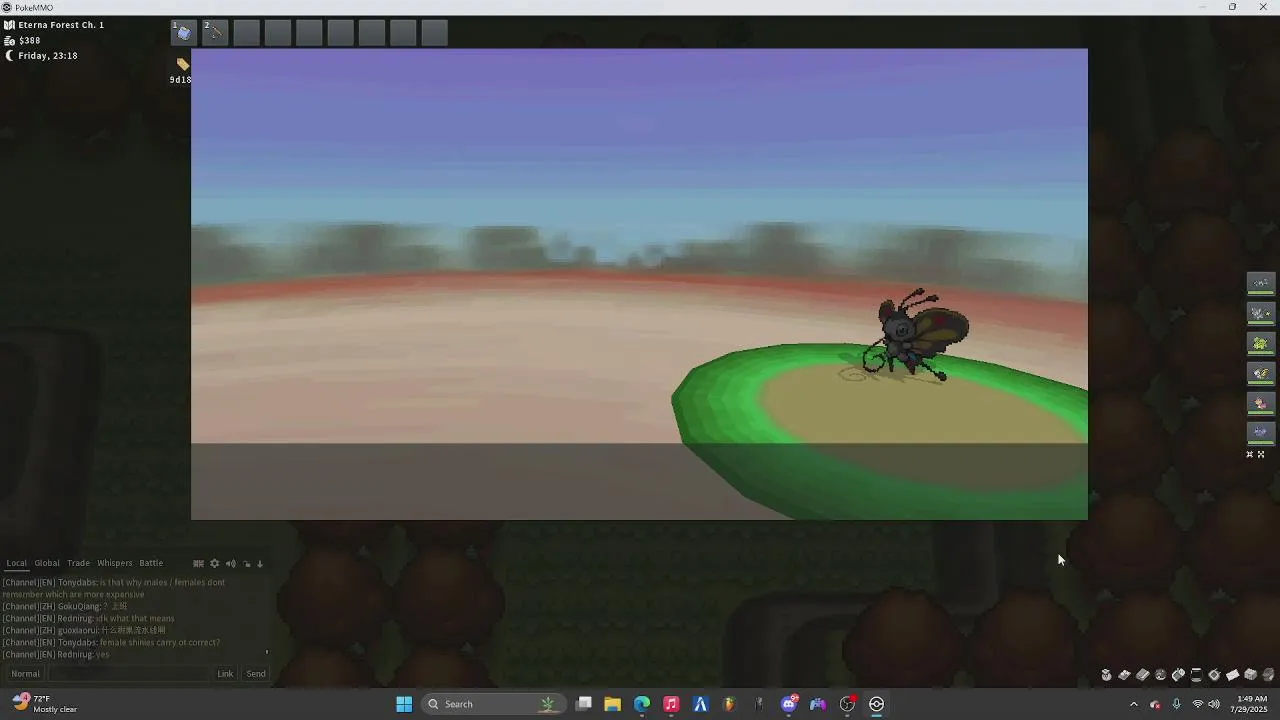Open Discord from the taskbar
This screenshot has height=720, width=1280.
[789, 704]
